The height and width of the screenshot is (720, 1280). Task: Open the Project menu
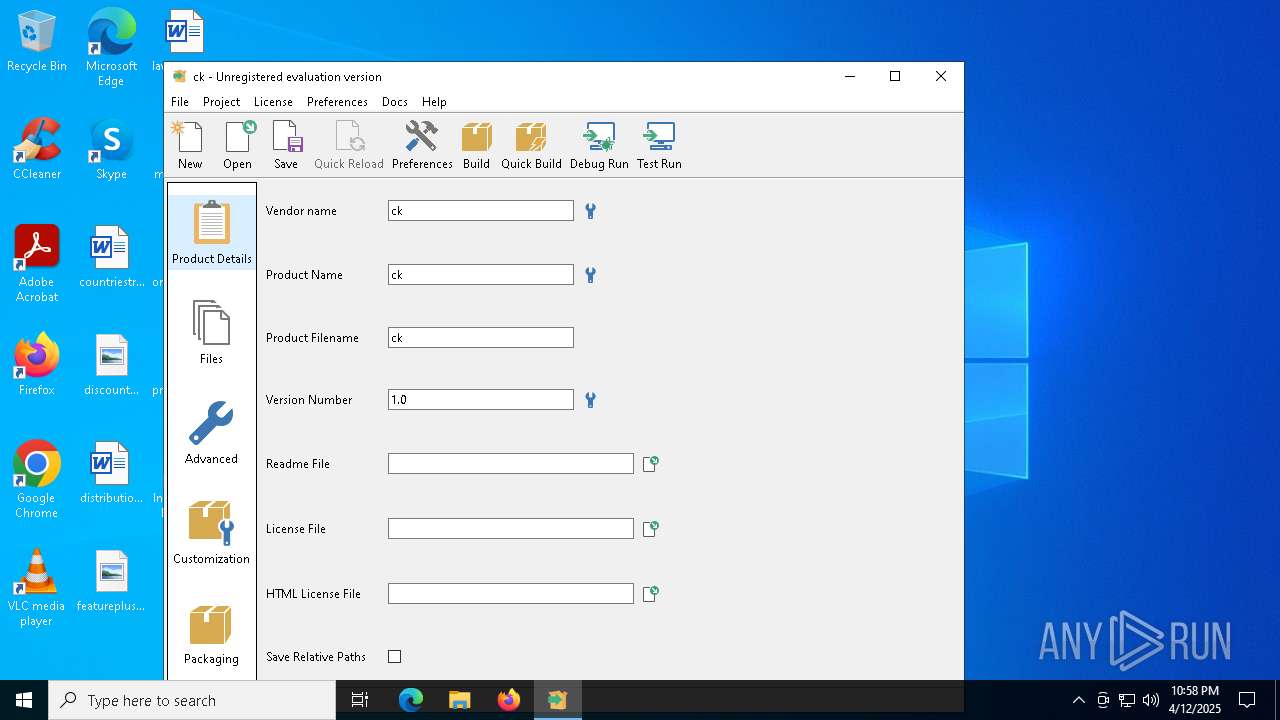tap(221, 102)
